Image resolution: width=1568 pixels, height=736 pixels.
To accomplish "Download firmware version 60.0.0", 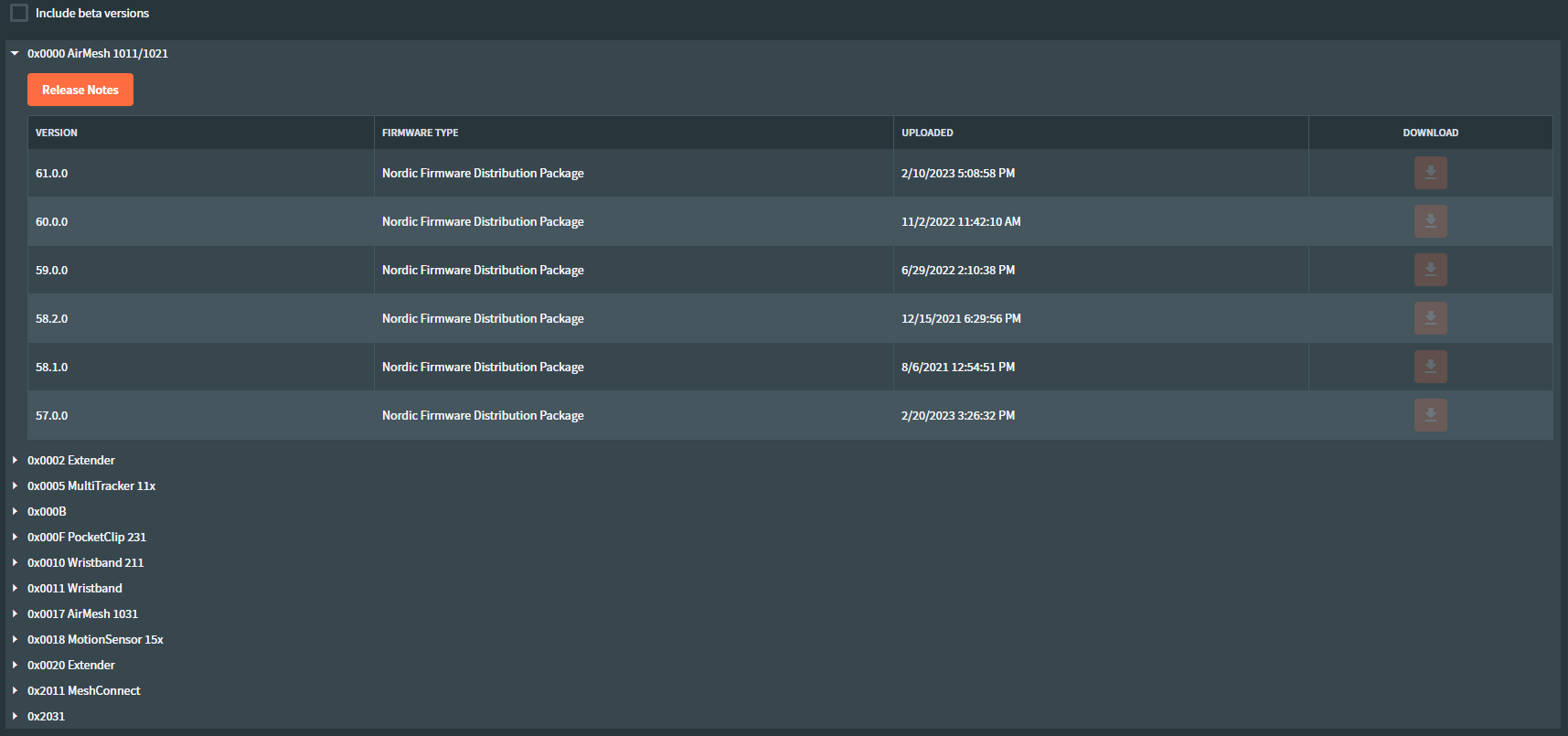I will (1430, 221).
